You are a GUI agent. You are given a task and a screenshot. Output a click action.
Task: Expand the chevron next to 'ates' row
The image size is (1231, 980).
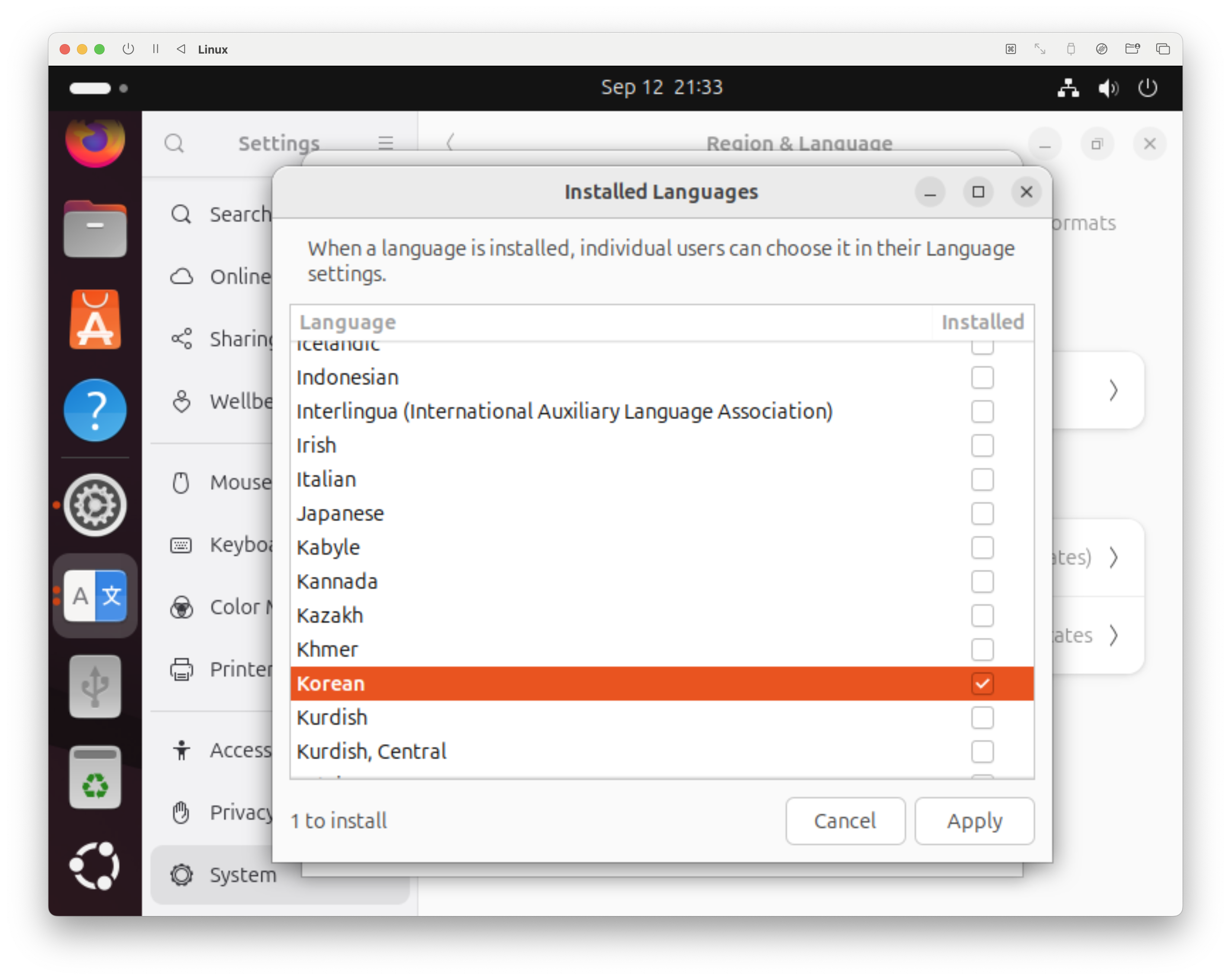pos(1113,635)
